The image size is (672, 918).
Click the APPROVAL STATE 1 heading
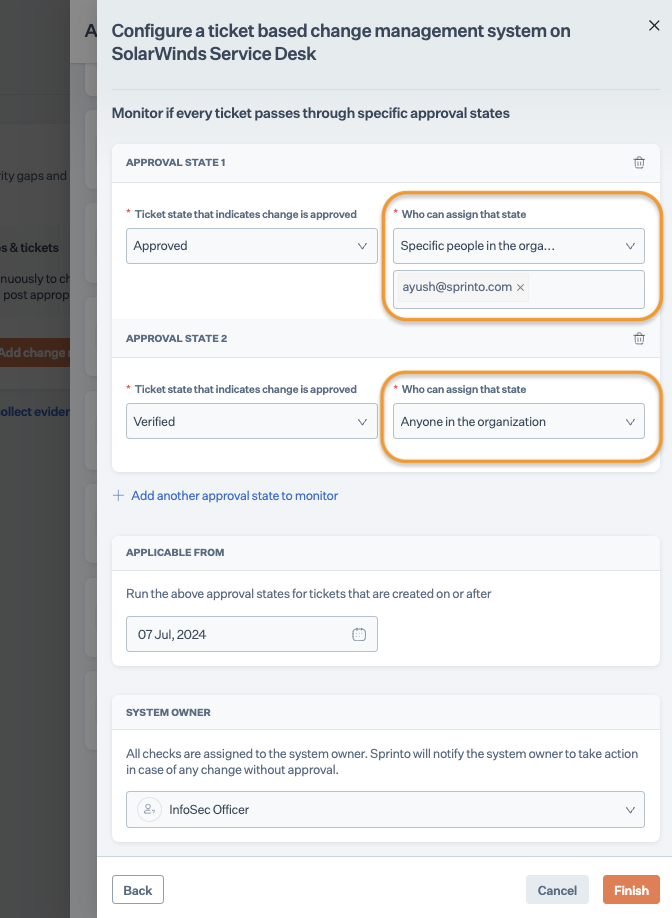(176, 163)
